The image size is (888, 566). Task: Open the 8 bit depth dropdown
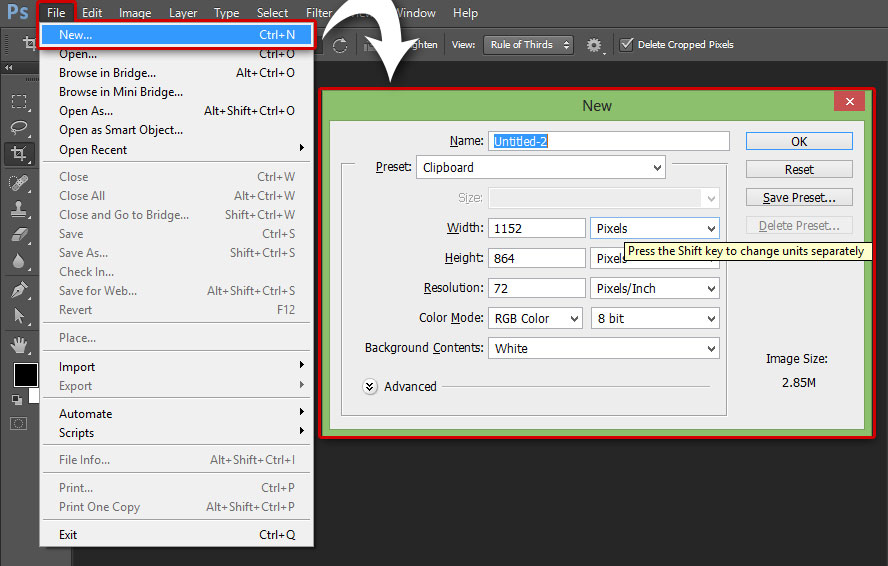pos(655,318)
